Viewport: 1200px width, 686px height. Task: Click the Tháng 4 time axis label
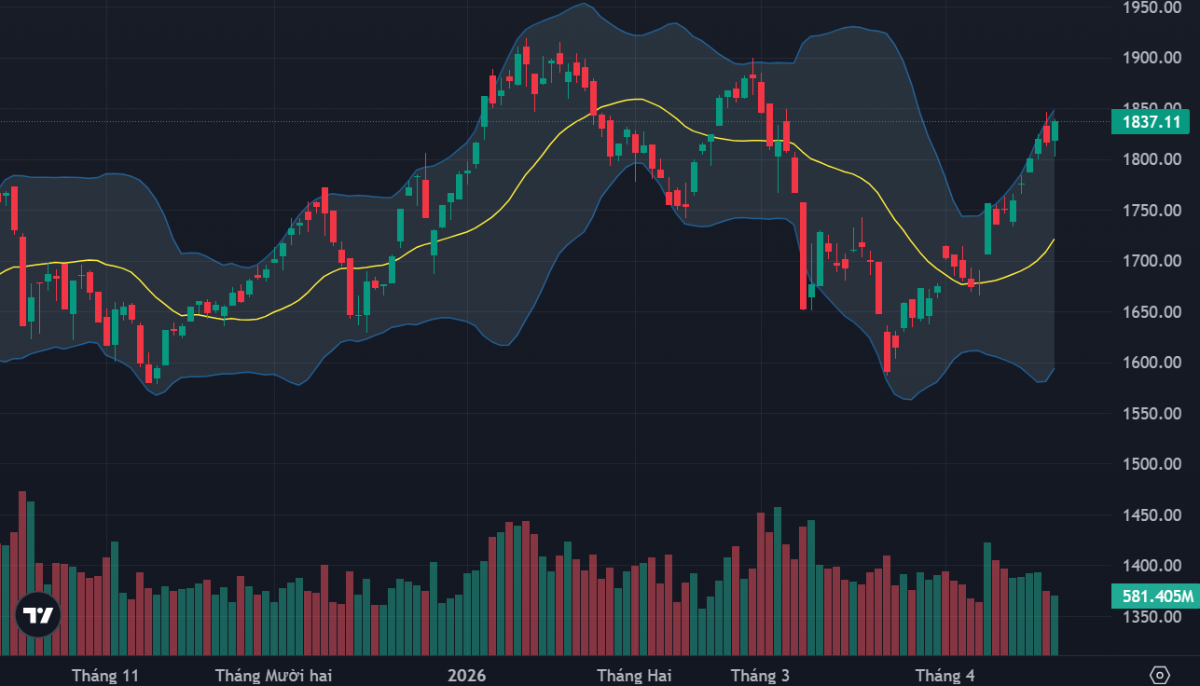[x=945, y=676]
